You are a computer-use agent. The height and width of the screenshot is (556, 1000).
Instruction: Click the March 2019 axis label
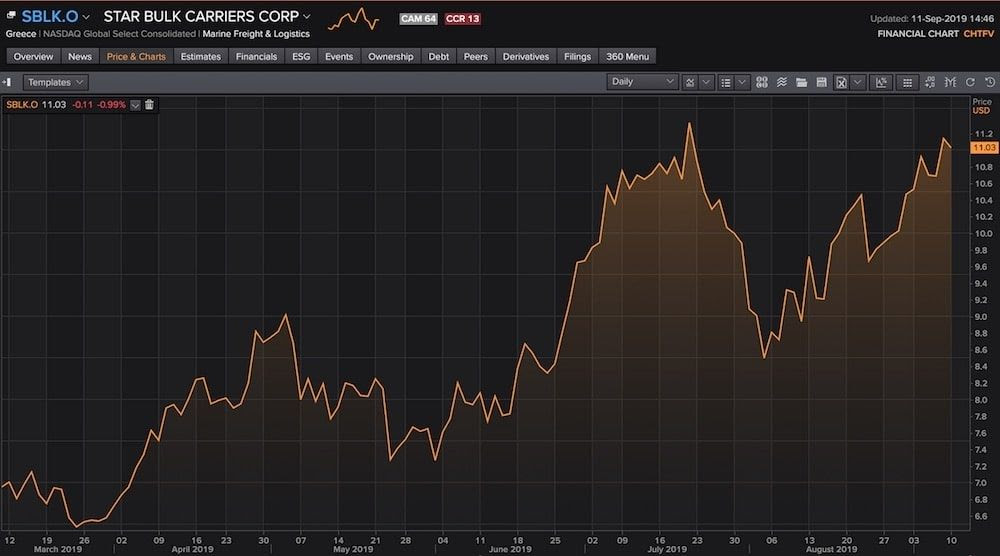click(57, 549)
